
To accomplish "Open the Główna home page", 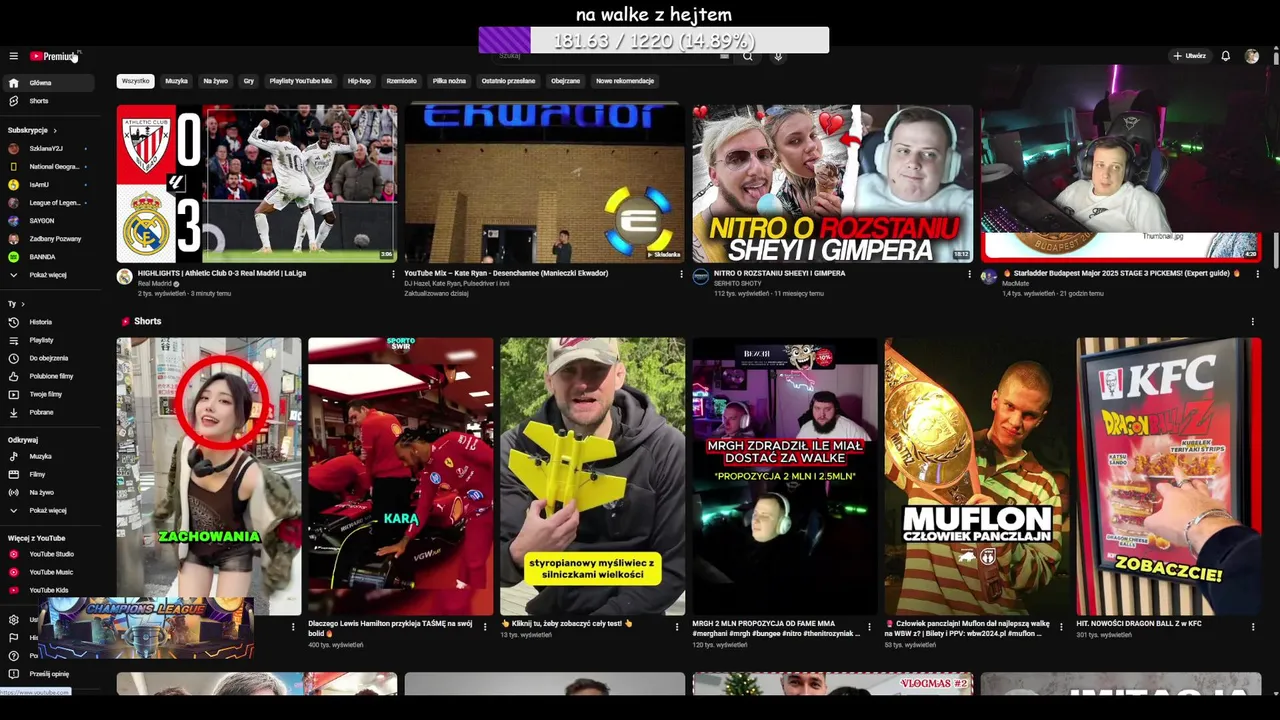I will click(x=50, y=83).
